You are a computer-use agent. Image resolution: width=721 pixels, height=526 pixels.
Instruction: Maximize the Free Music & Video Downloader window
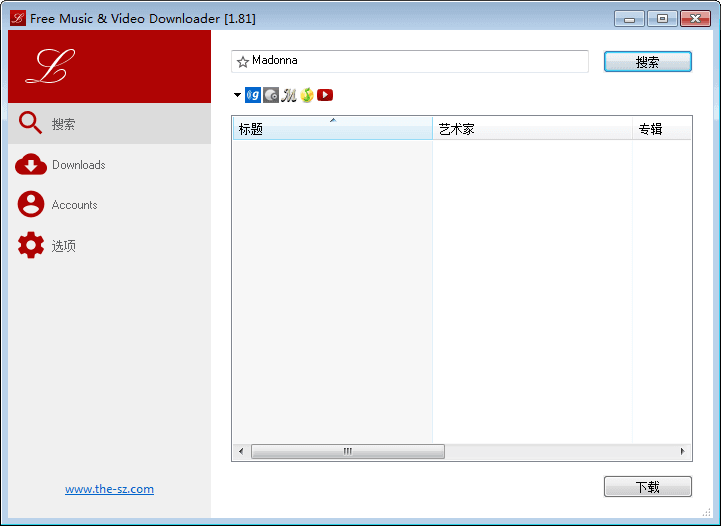coord(662,19)
